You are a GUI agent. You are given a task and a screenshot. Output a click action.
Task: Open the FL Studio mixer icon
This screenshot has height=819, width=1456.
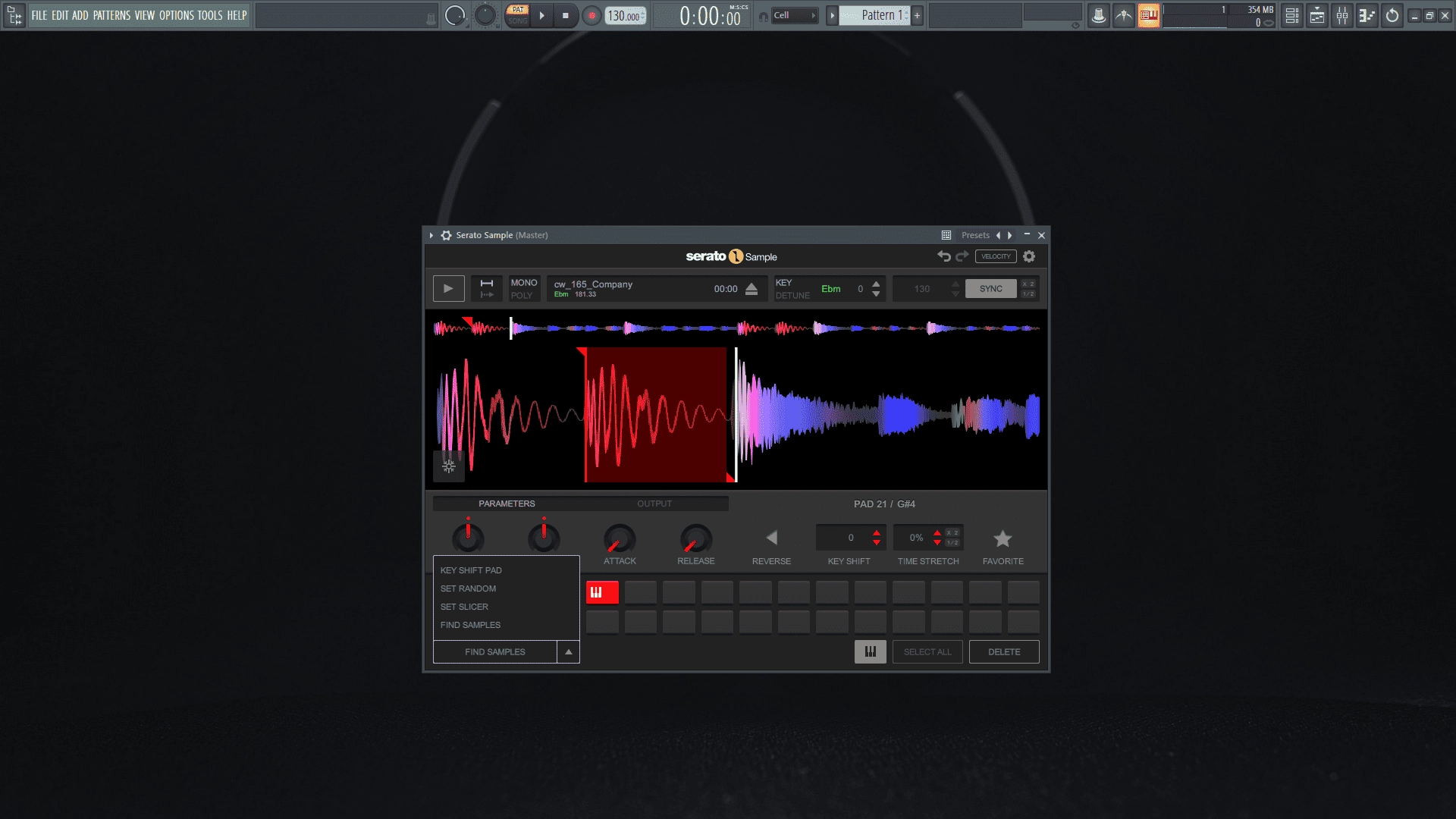coord(1342,15)
